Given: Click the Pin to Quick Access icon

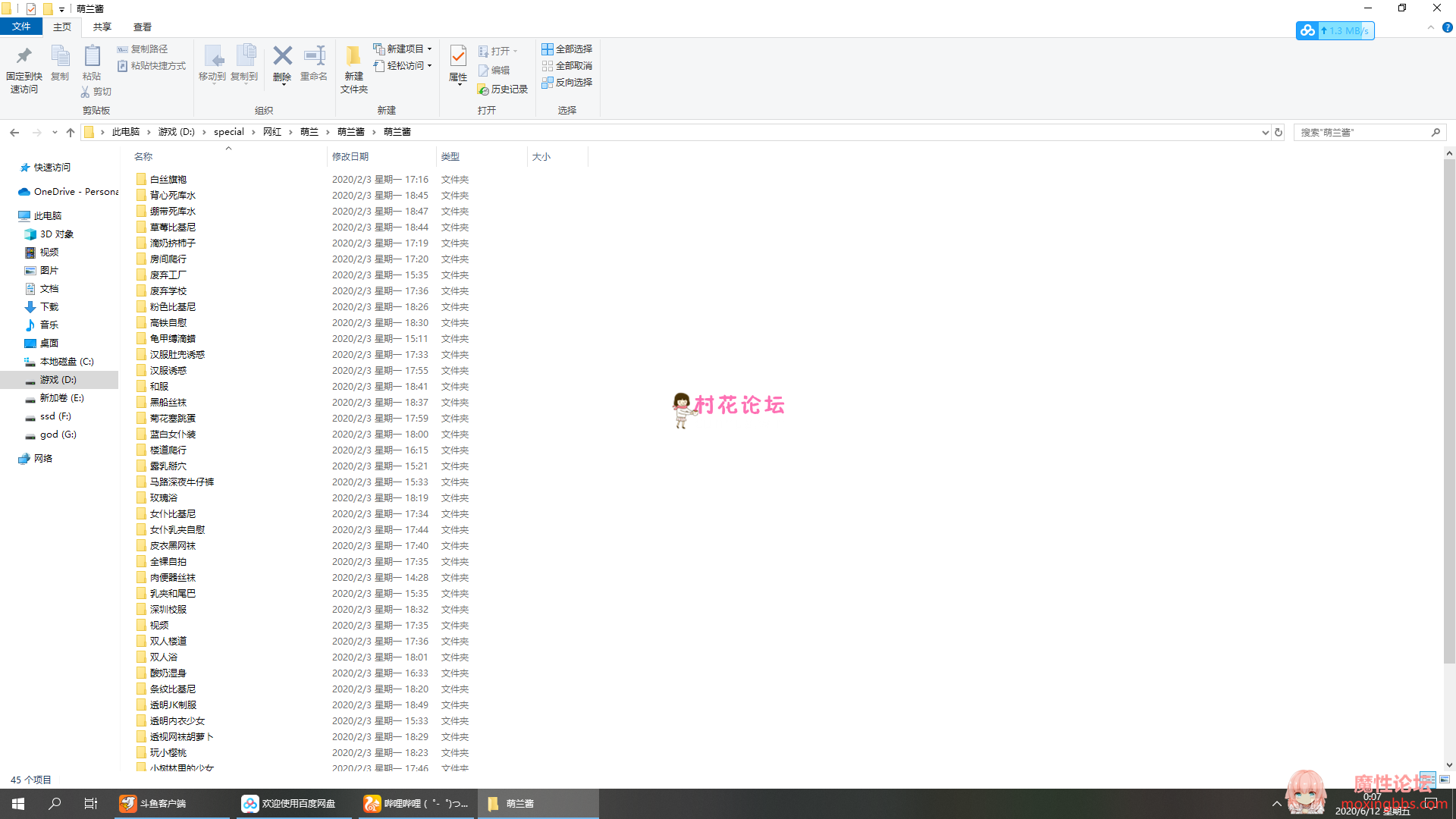Looking at the screenshot, I should [24, 56].
